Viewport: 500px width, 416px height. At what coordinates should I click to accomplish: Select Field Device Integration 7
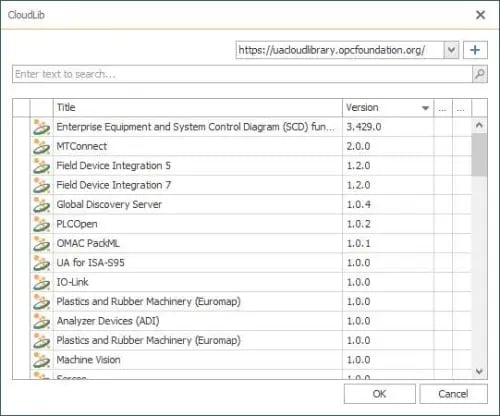click(114, 185)
